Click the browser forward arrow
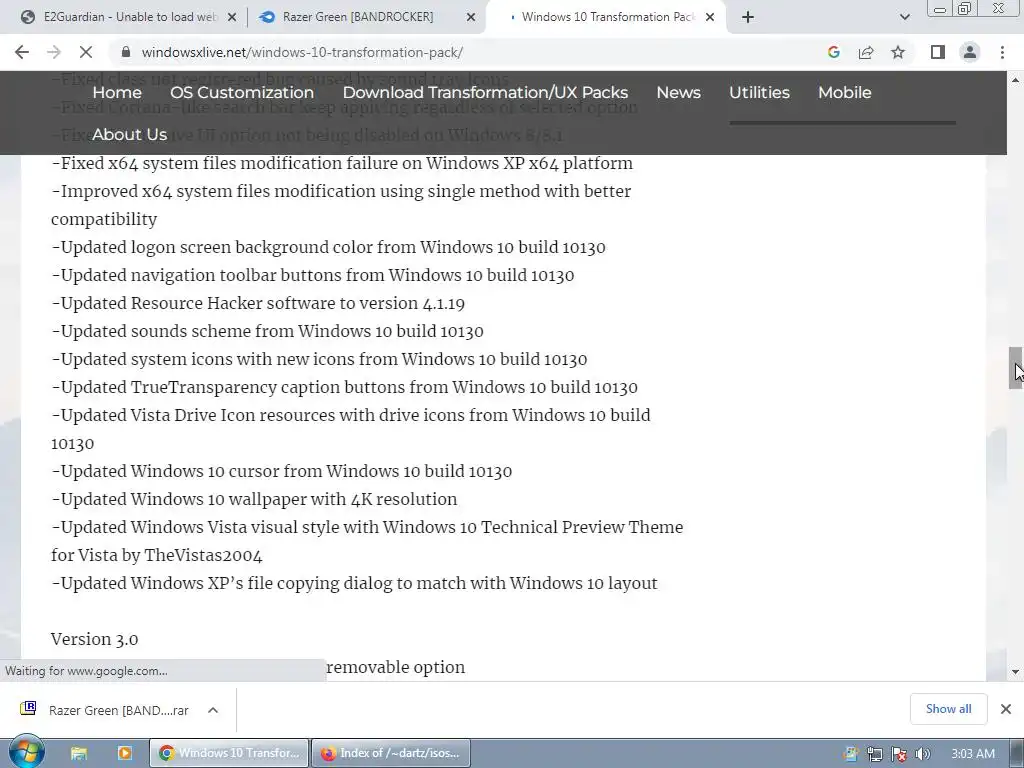 (54, 52)
